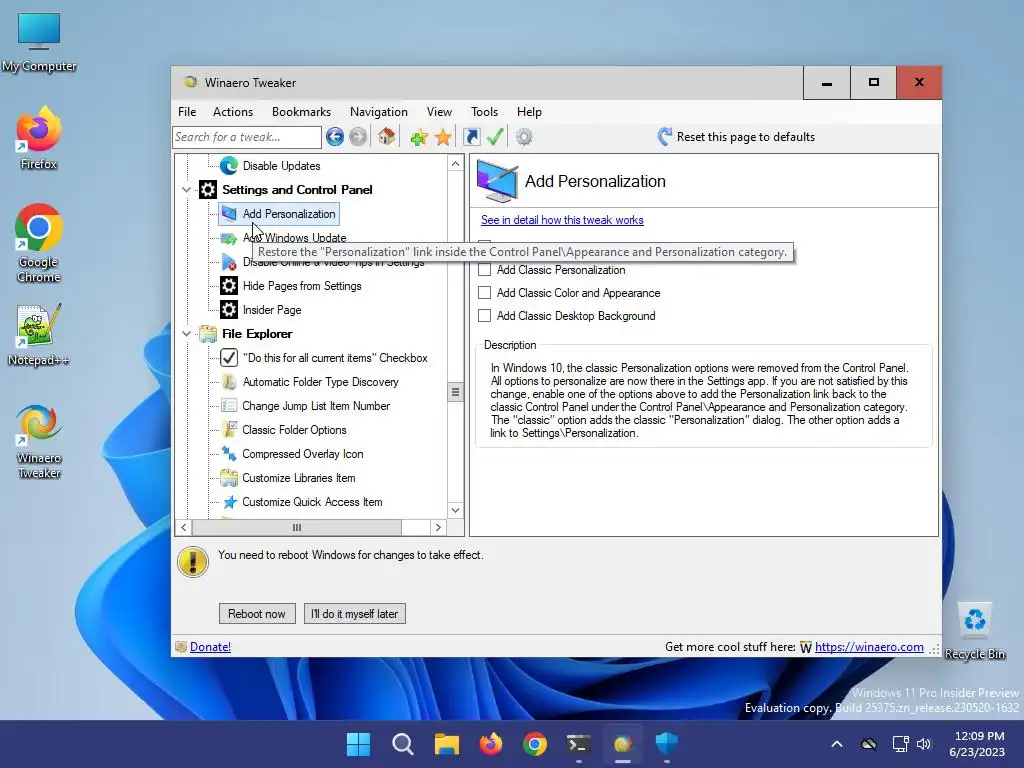Image resolution: width=1024 pixels, height=768 pixels.
Task: Select the Insider Page tree item
Action: click(x=272, y=310)
